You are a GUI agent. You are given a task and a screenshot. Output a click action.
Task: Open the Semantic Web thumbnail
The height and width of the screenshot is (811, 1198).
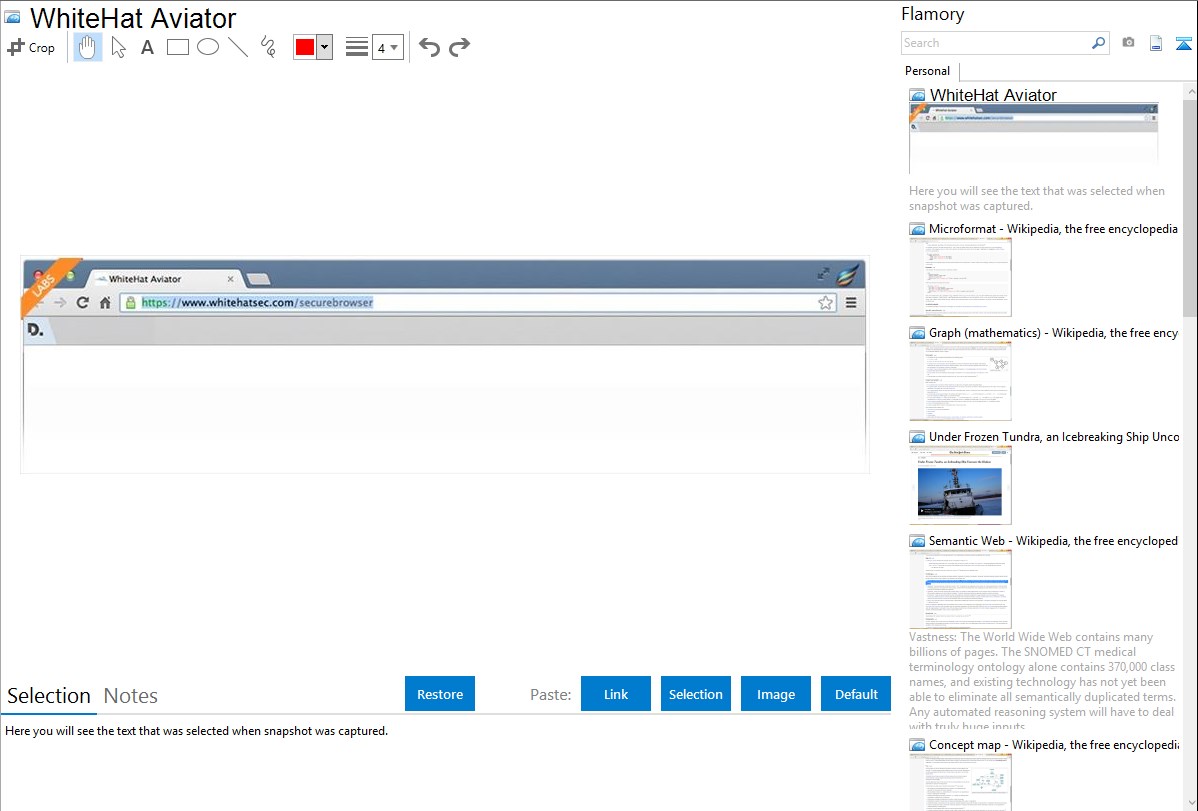[960, 589]
